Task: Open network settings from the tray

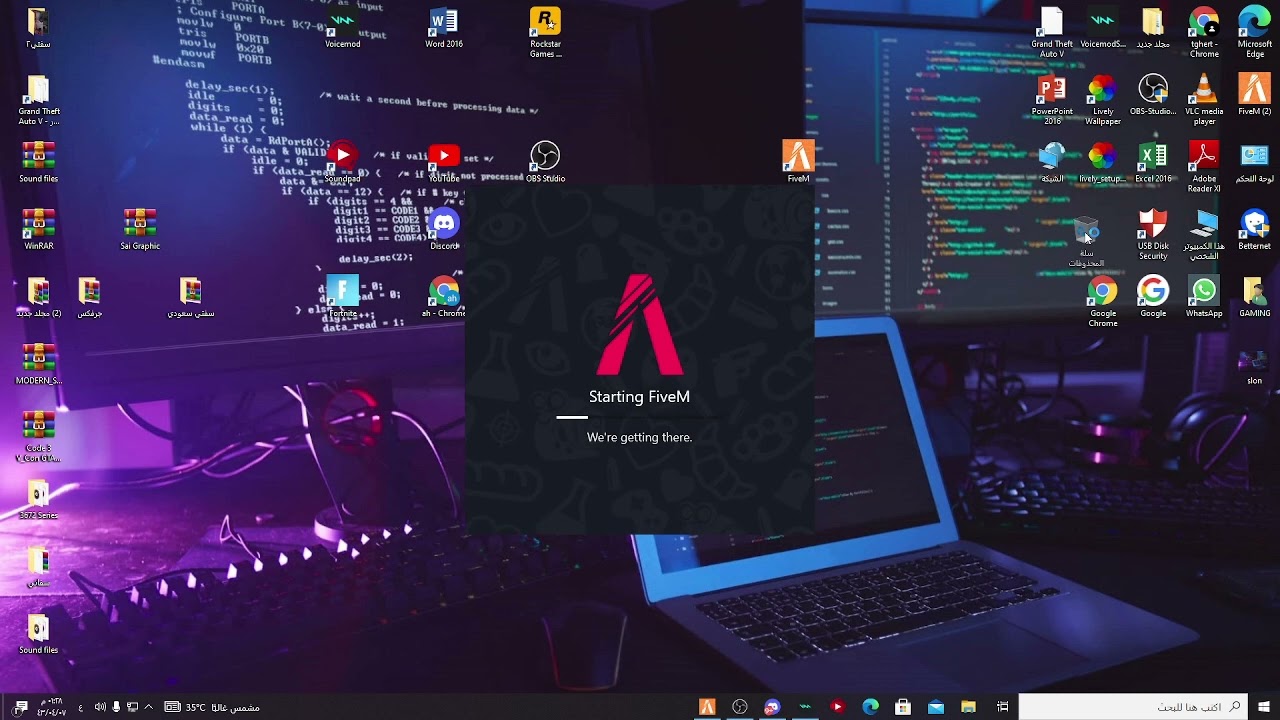Action: point(132,707)
